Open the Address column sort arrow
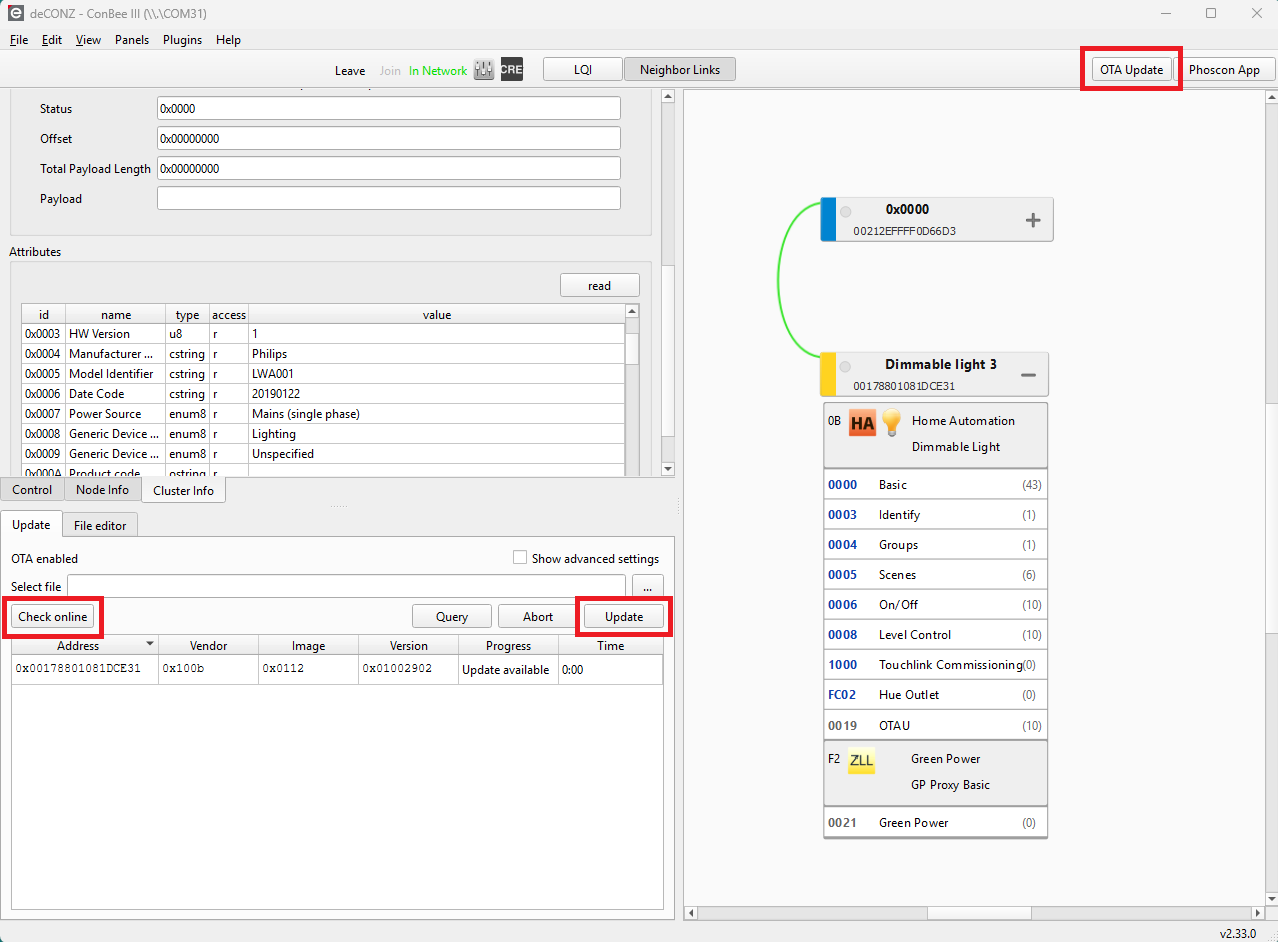This screenshot has width=1278, height=942. click(150, 645)
